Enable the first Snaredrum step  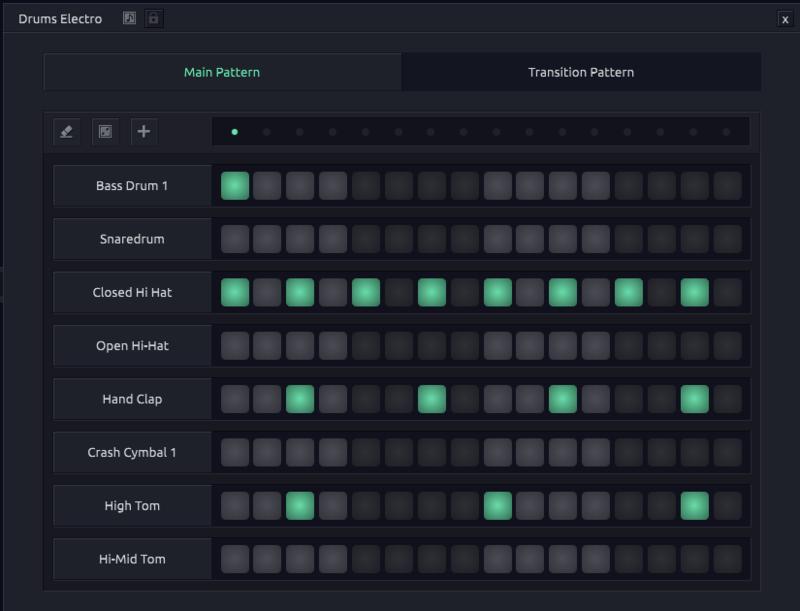pos(235,239)
